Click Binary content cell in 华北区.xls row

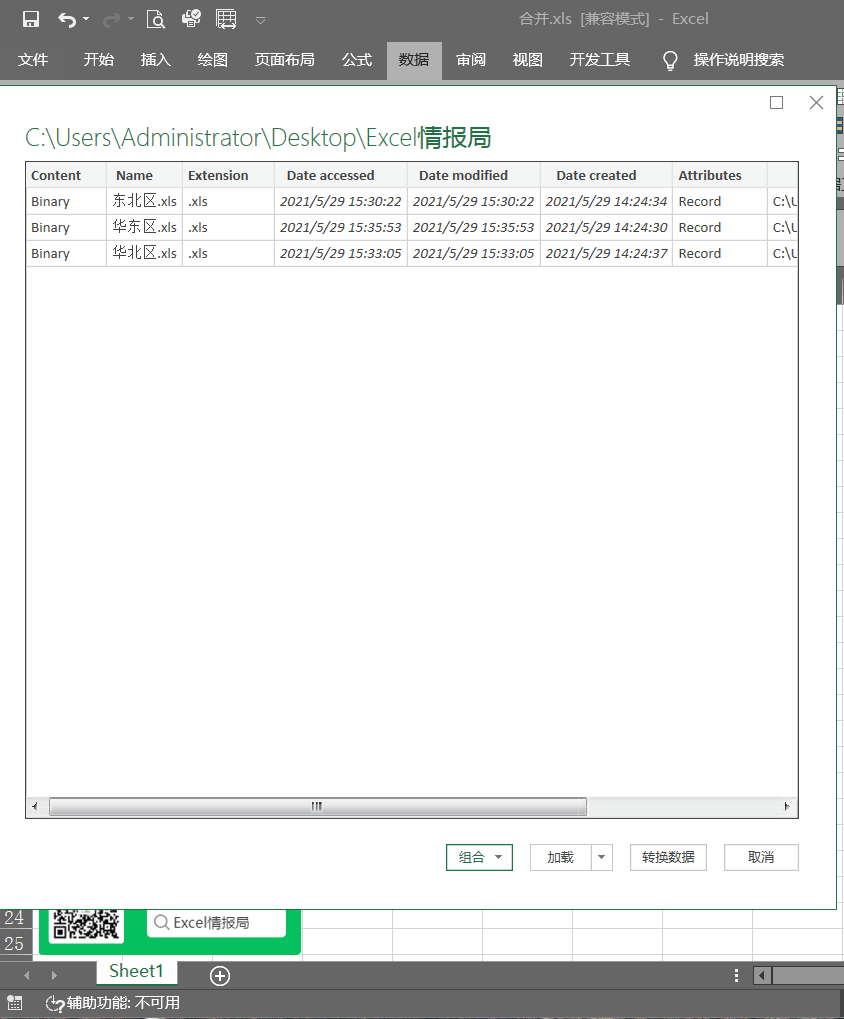[x=66, y=253]
